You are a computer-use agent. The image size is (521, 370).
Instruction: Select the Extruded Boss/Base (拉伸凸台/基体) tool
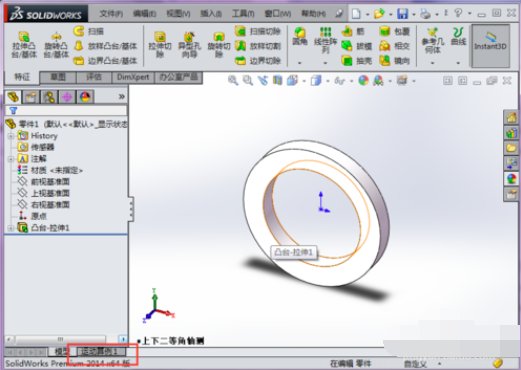pos(24,45)
